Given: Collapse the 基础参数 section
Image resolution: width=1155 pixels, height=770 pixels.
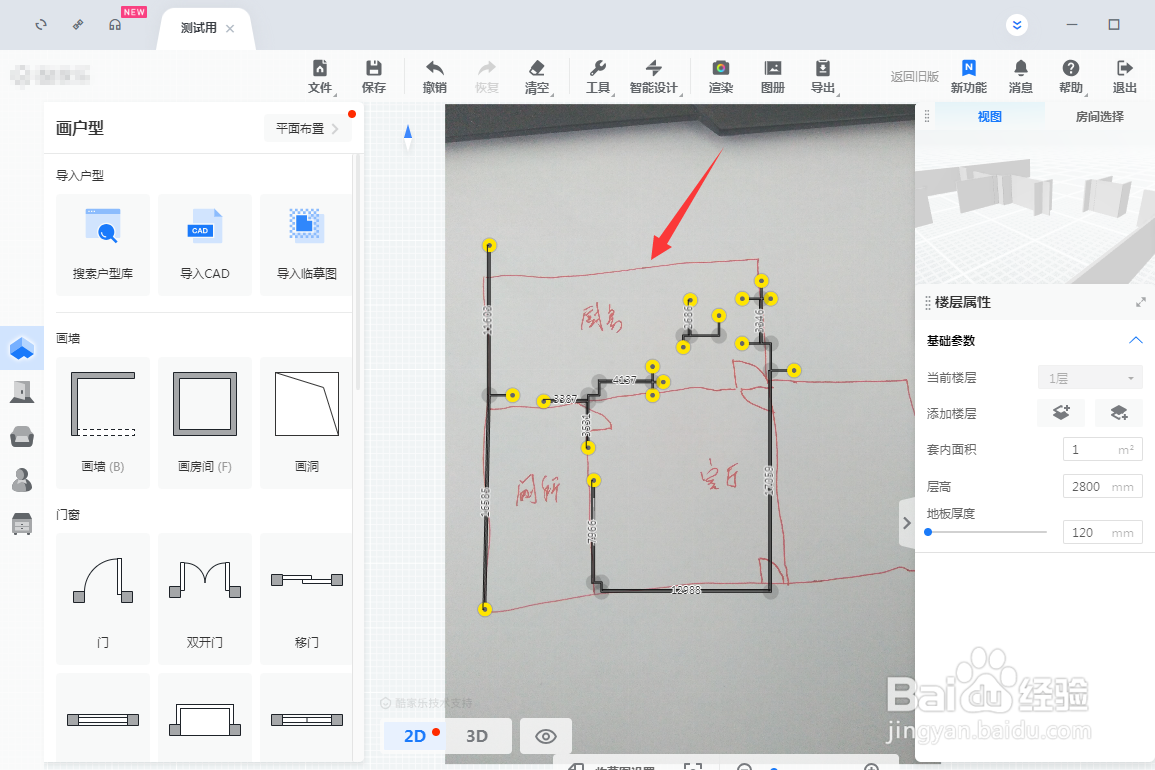Looking at the screenshot, I should click(x=1135, y=340).
